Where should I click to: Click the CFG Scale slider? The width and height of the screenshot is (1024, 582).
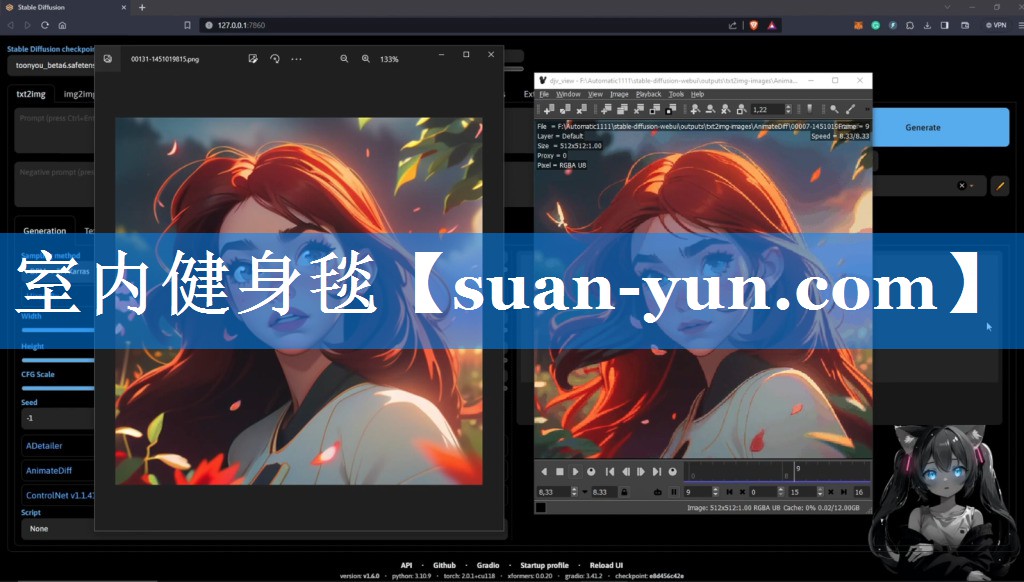pos(59,388)
